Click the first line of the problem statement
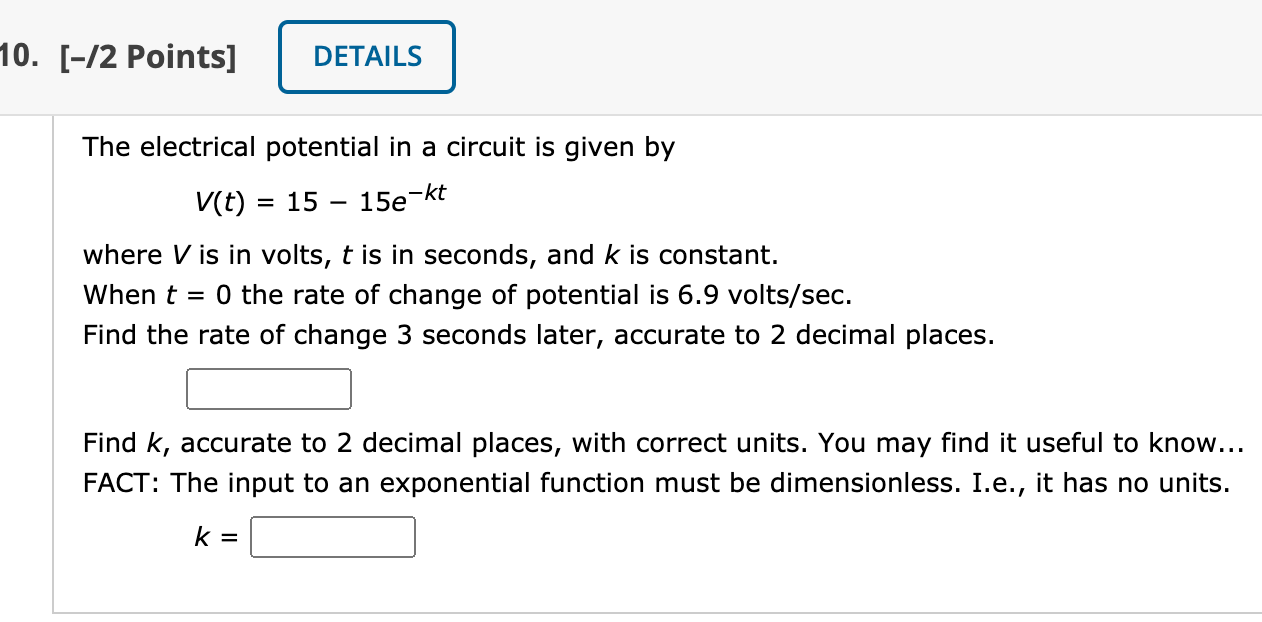Image resolution: width=1262 pixels, height=622 pixels. [x=378, y=147]
